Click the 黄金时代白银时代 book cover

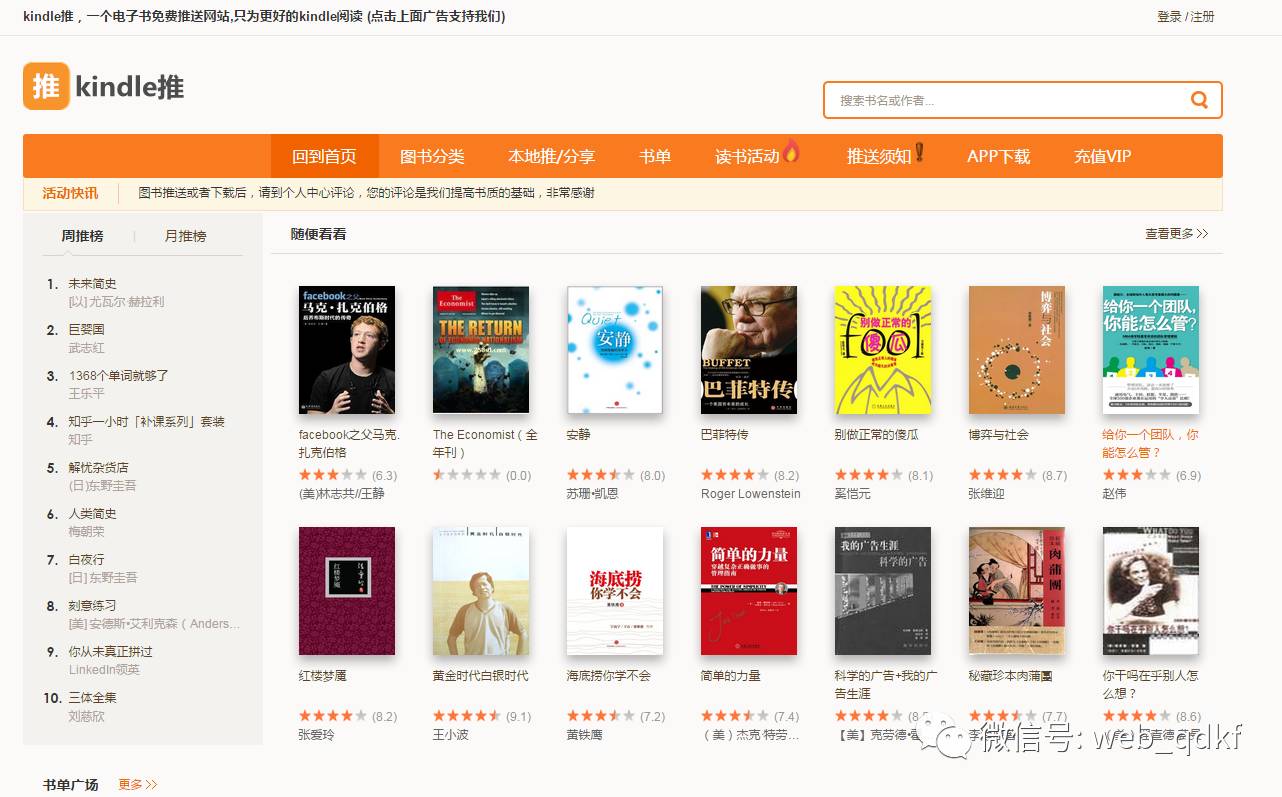click(481, 591)
